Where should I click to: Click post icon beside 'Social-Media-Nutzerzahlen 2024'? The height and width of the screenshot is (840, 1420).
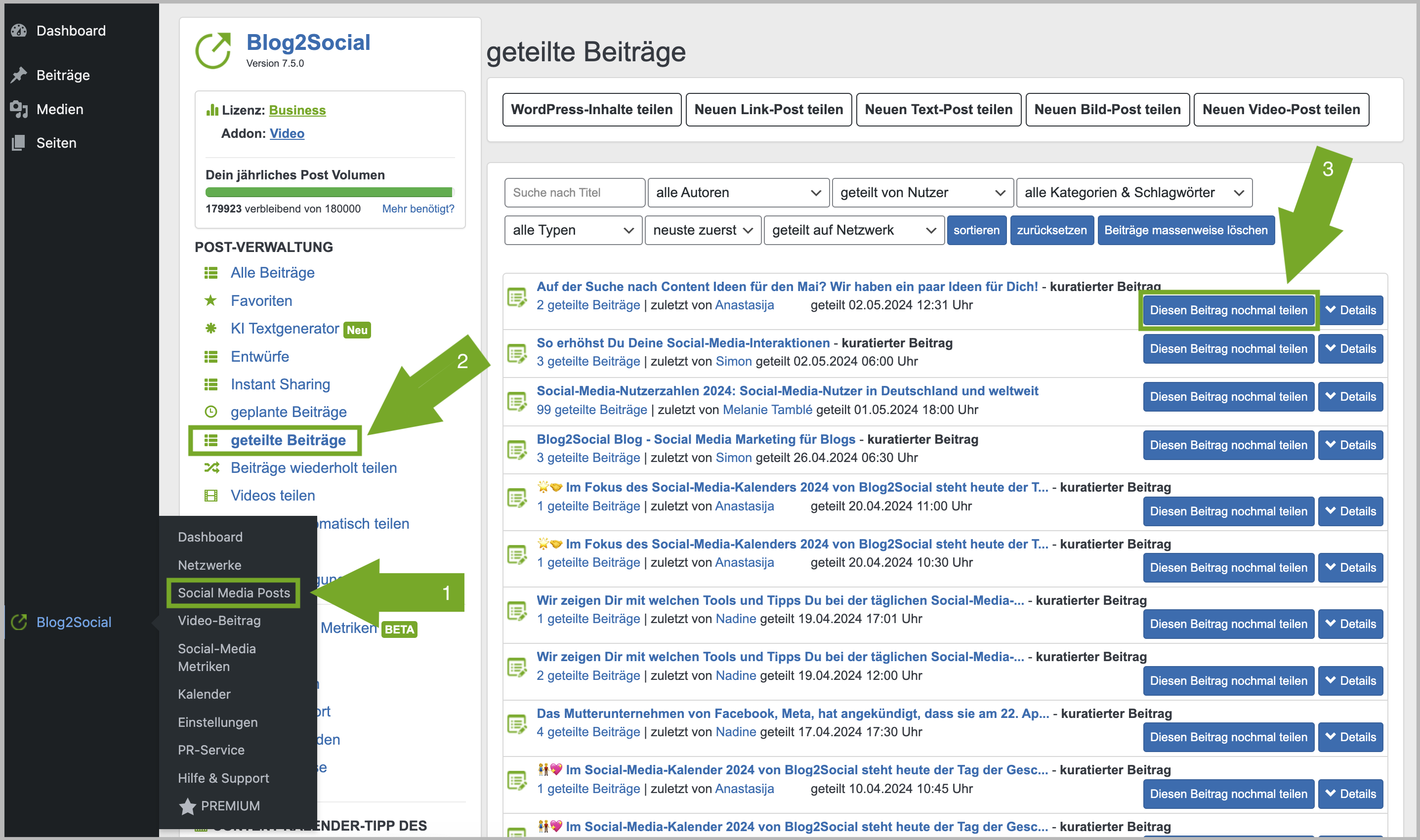click(517, 401)
